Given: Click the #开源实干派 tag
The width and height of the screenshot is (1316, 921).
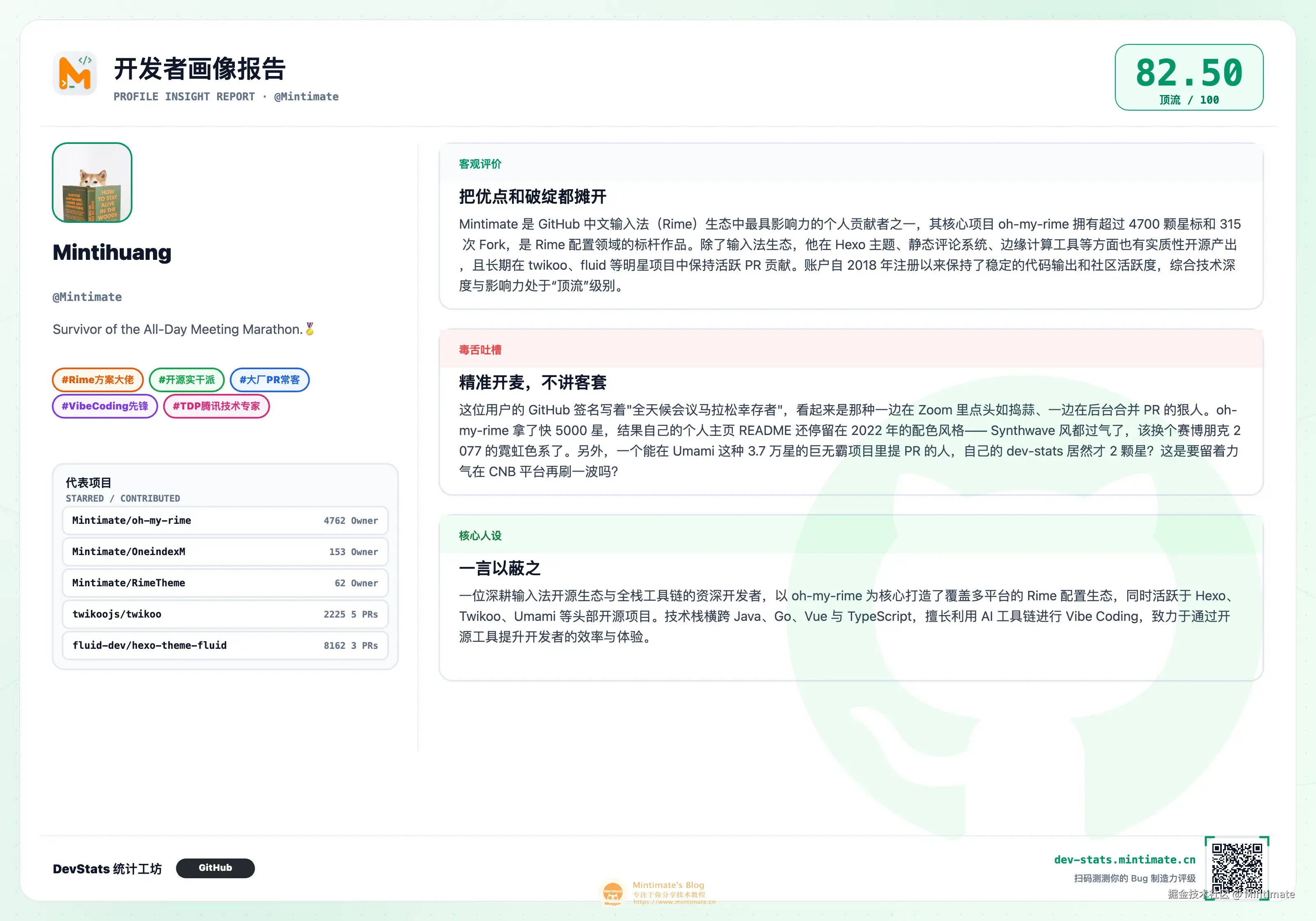Looking at the screenshot, I should (x=186, y=380).
